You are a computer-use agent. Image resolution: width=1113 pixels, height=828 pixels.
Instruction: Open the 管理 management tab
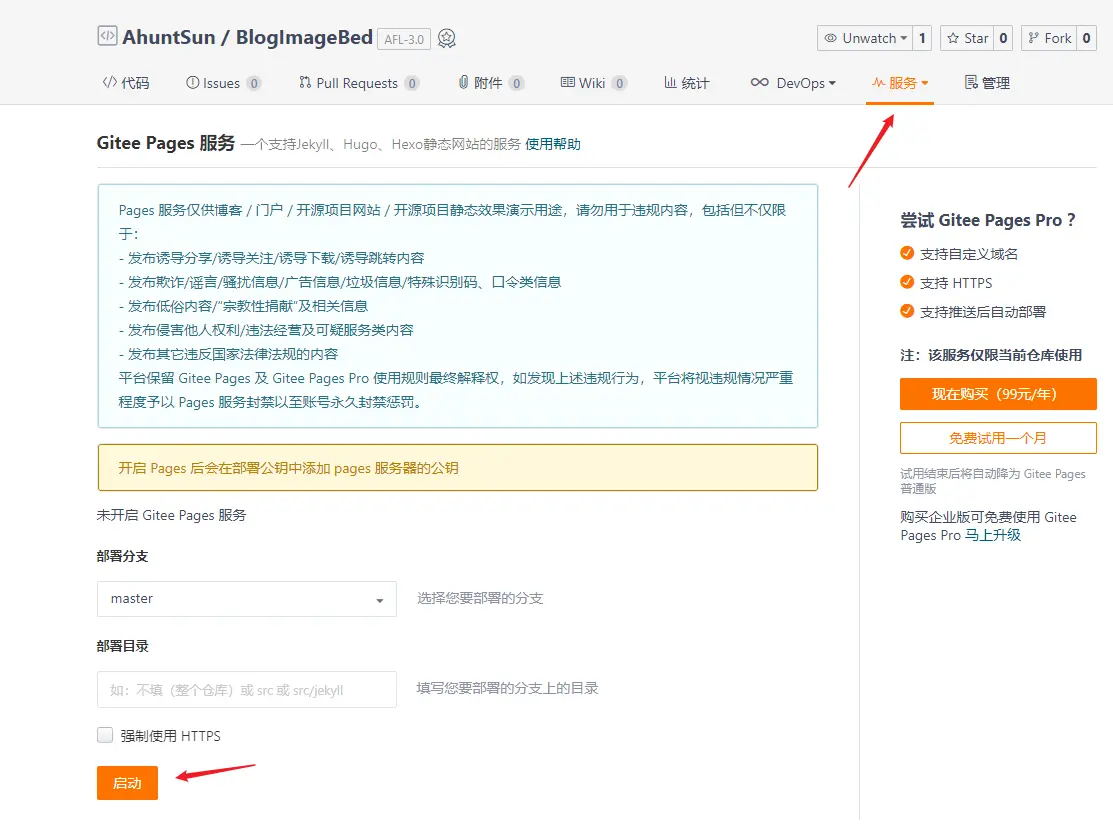987,83
